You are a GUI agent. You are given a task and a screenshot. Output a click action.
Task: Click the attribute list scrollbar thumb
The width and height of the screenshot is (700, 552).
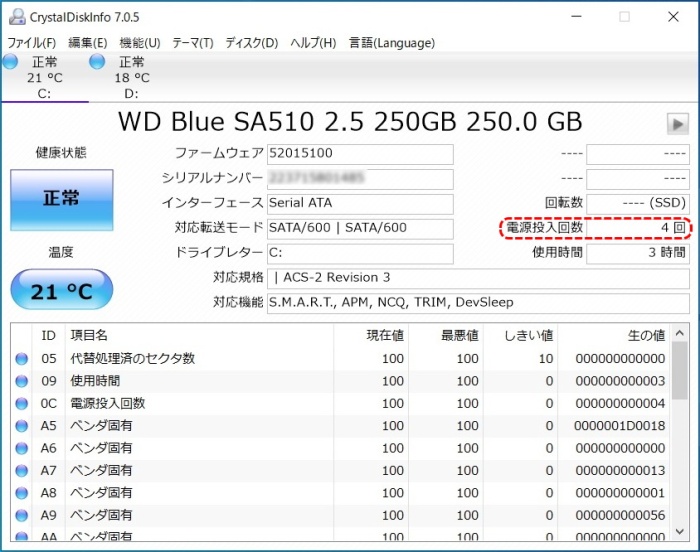679,371
